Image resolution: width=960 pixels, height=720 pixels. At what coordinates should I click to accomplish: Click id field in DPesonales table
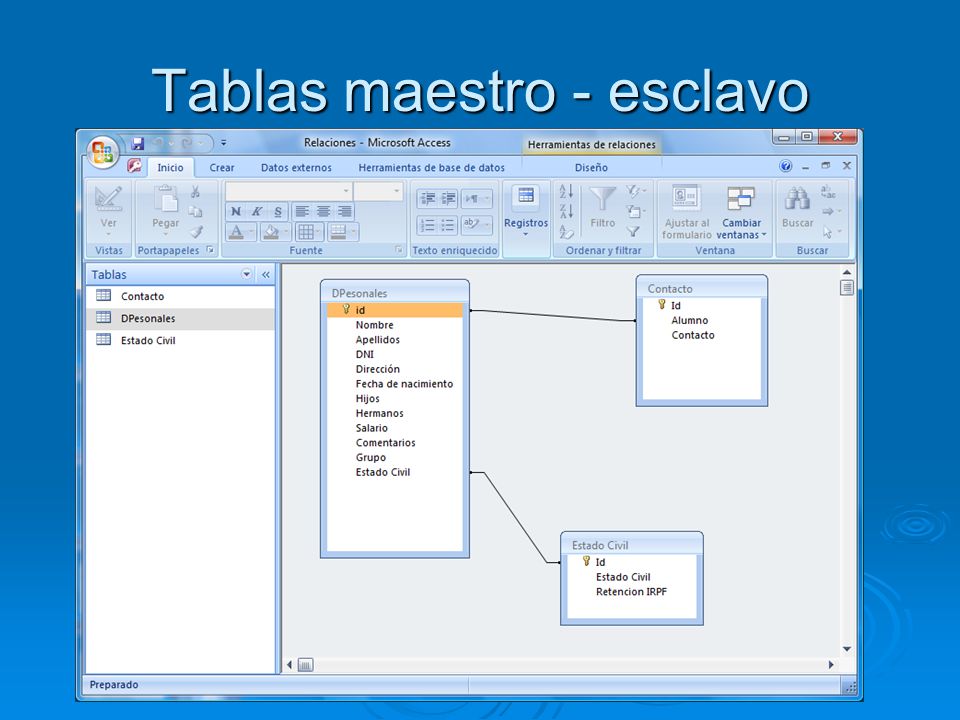click(x=395, y=310)
